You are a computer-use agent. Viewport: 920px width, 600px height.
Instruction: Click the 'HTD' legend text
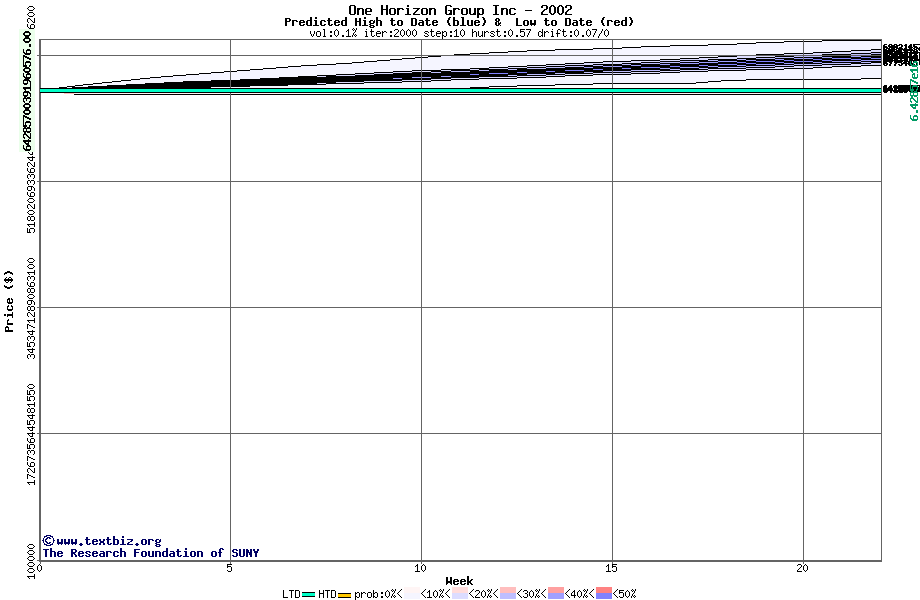click(x=327, y=594)
